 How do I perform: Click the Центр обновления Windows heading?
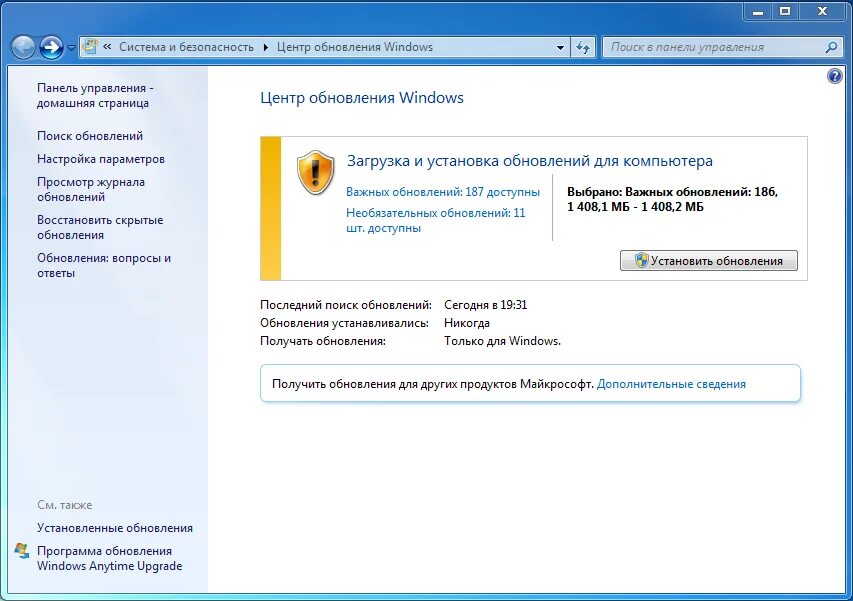362,98
